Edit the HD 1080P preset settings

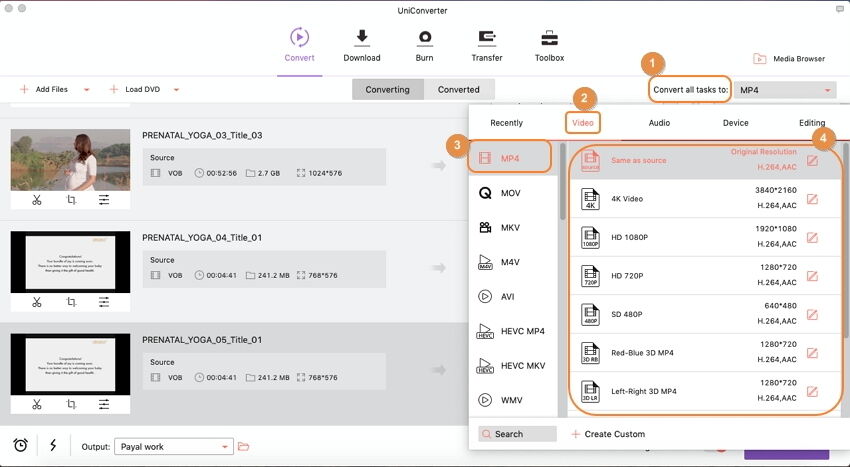click(x=812, y=238)
